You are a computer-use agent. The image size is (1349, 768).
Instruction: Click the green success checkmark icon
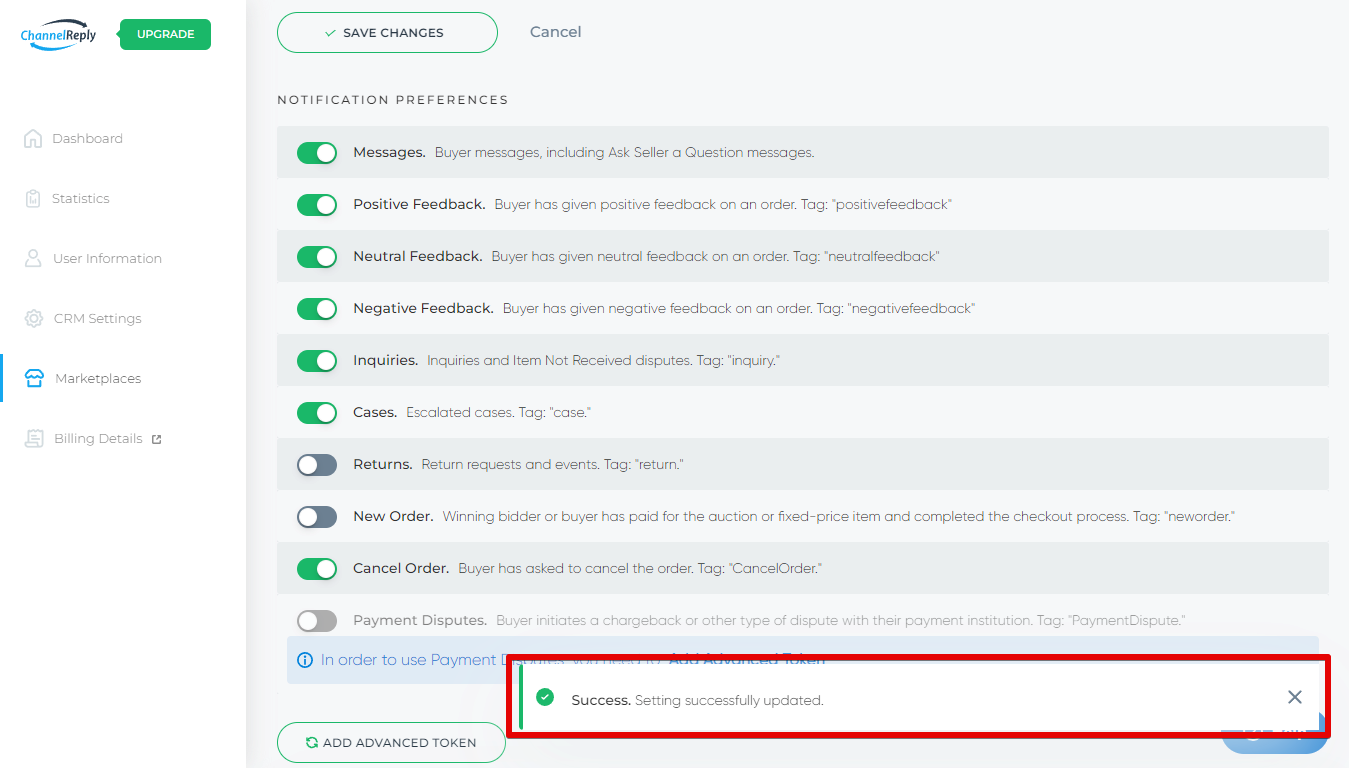pyautogui.click(x=545, y=697)
